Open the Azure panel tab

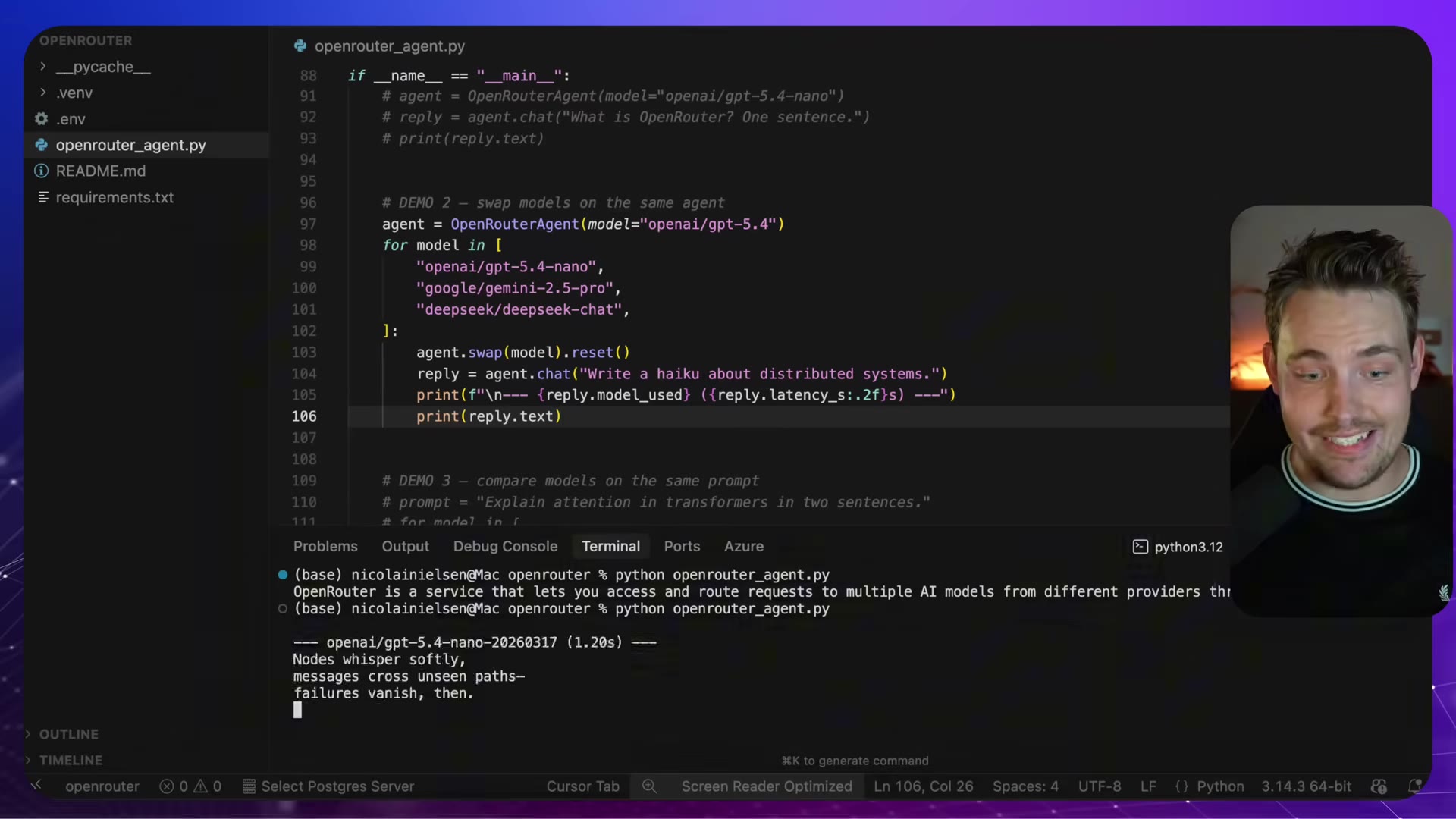[743, 546]
